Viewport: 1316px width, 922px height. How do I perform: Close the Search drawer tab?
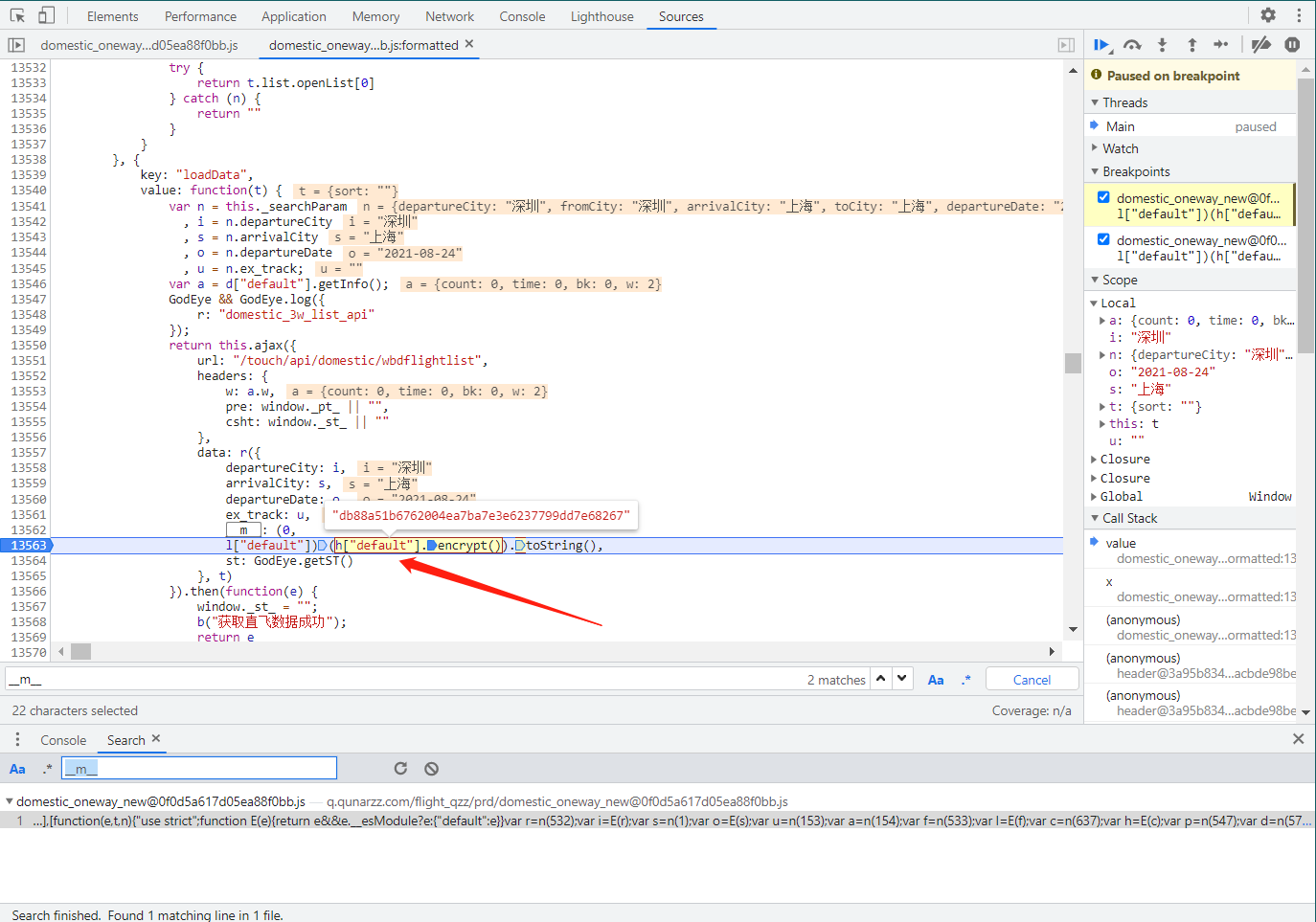156,739
